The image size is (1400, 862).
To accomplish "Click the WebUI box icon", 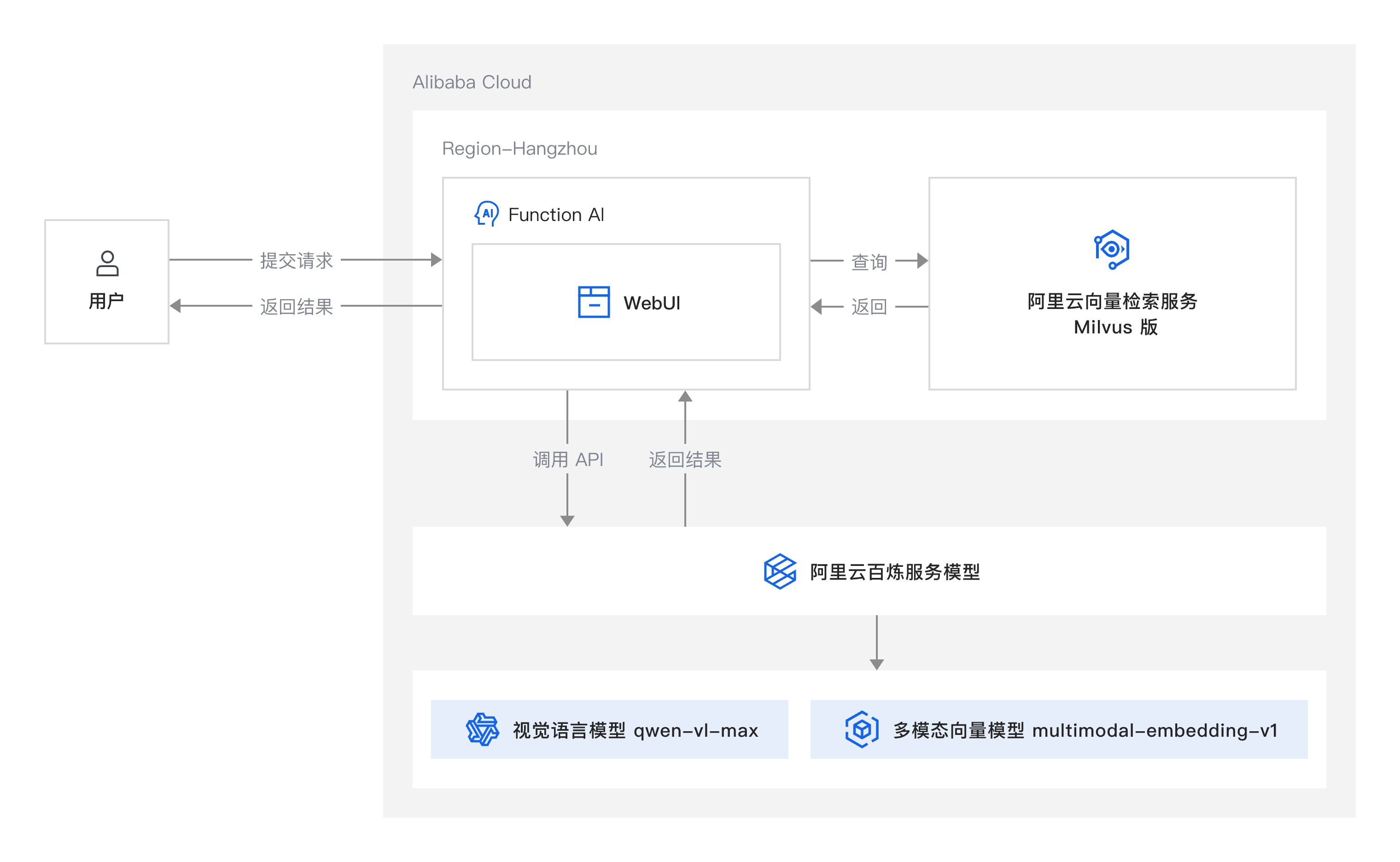I will pos(594,302).
